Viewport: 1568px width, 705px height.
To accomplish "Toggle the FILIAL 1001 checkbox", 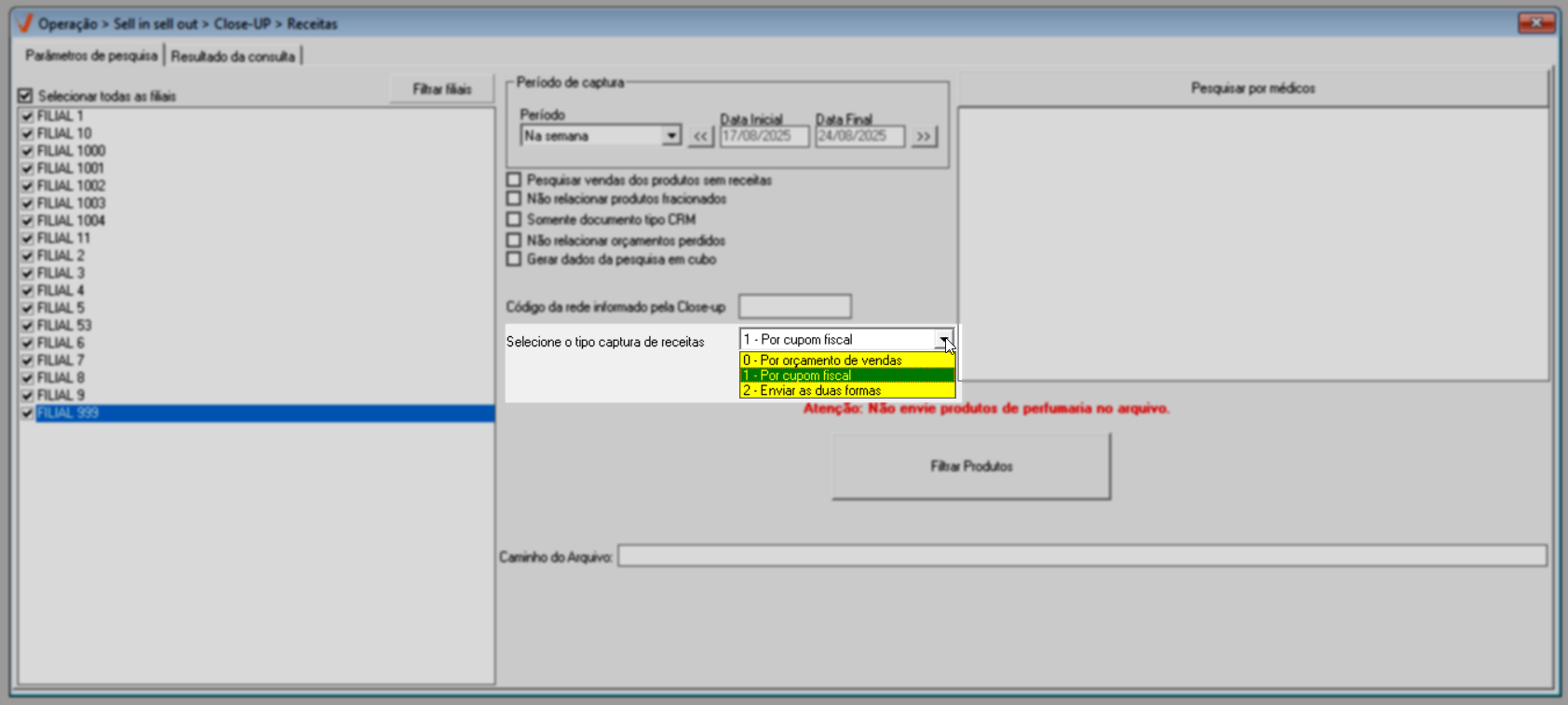I will (27, 169).
